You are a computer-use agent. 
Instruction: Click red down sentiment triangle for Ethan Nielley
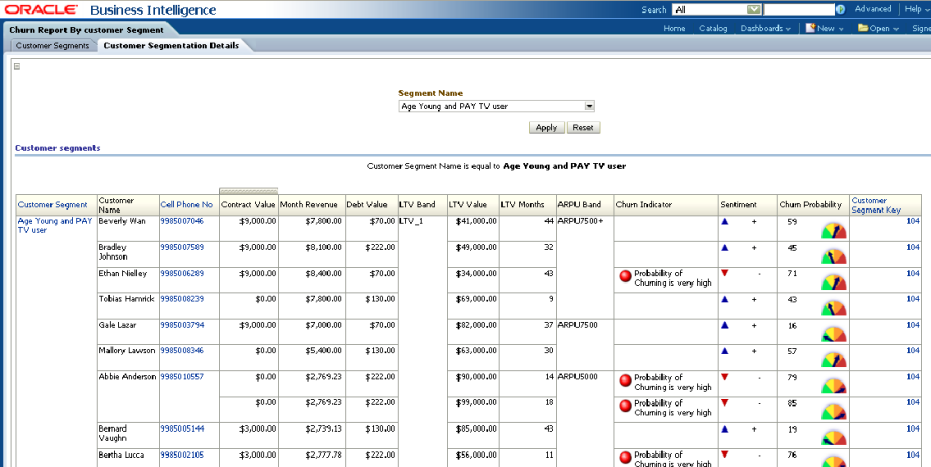(x=725, y=272)
